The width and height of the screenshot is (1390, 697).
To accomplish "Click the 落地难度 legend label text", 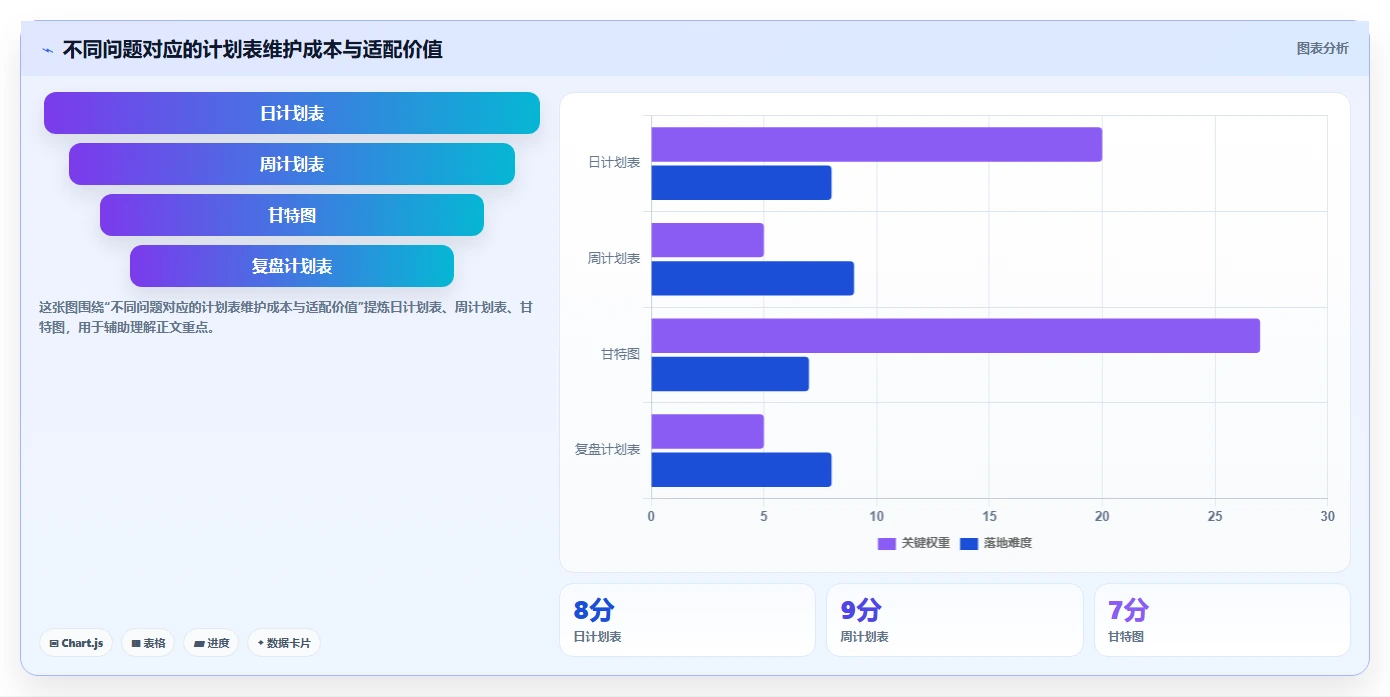I will click(x=1007, y=543).
